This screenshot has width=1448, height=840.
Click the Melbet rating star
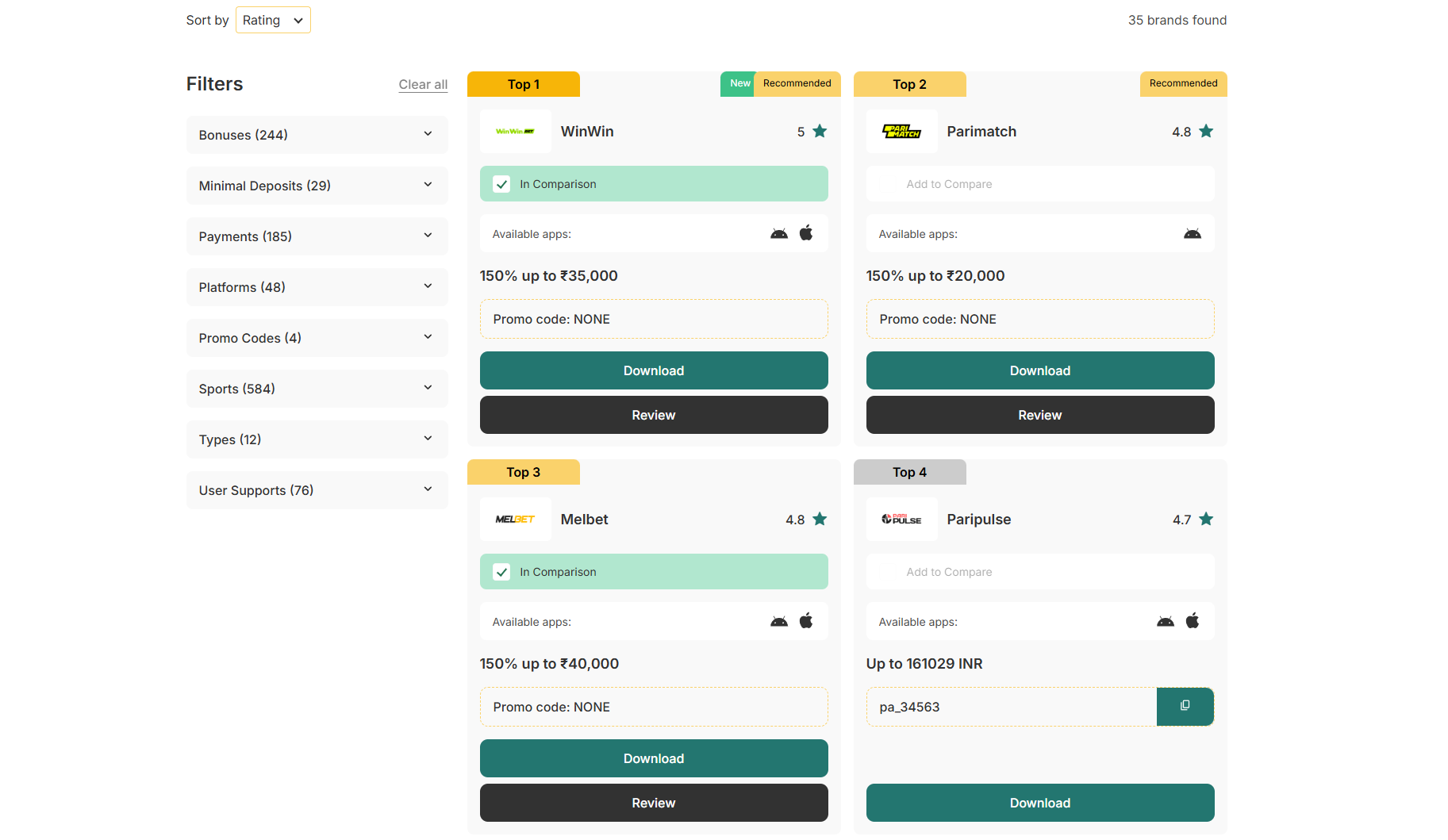tap(820, 519)
